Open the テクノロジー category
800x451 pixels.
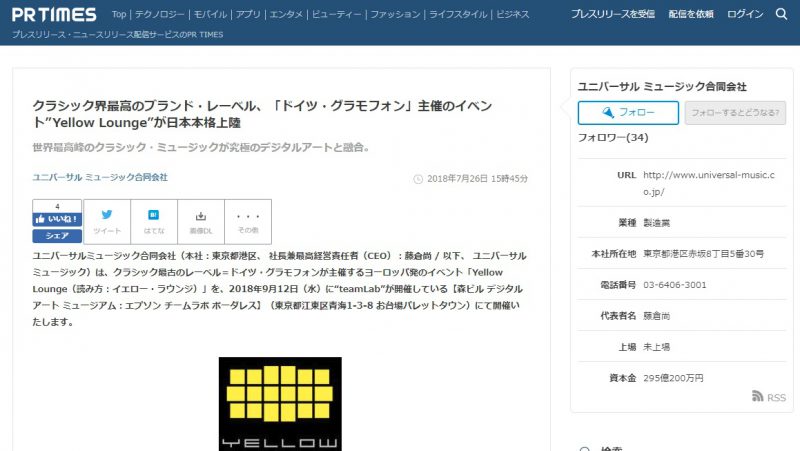(160, 14)
